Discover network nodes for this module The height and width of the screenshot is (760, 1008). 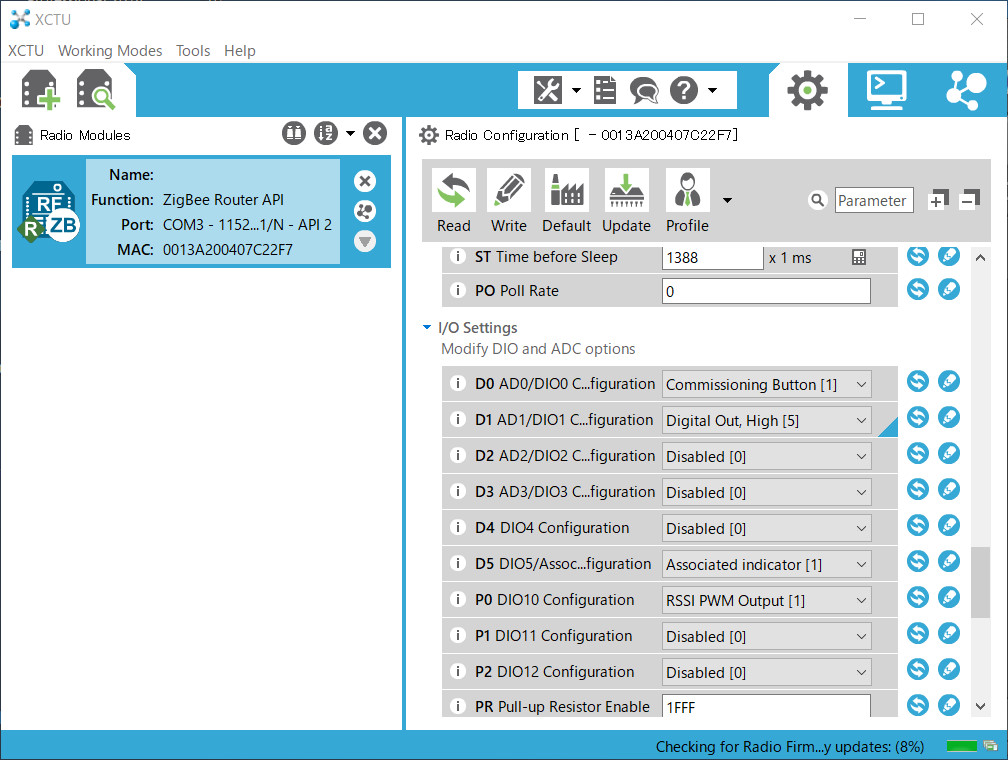[x=365, y=211]
